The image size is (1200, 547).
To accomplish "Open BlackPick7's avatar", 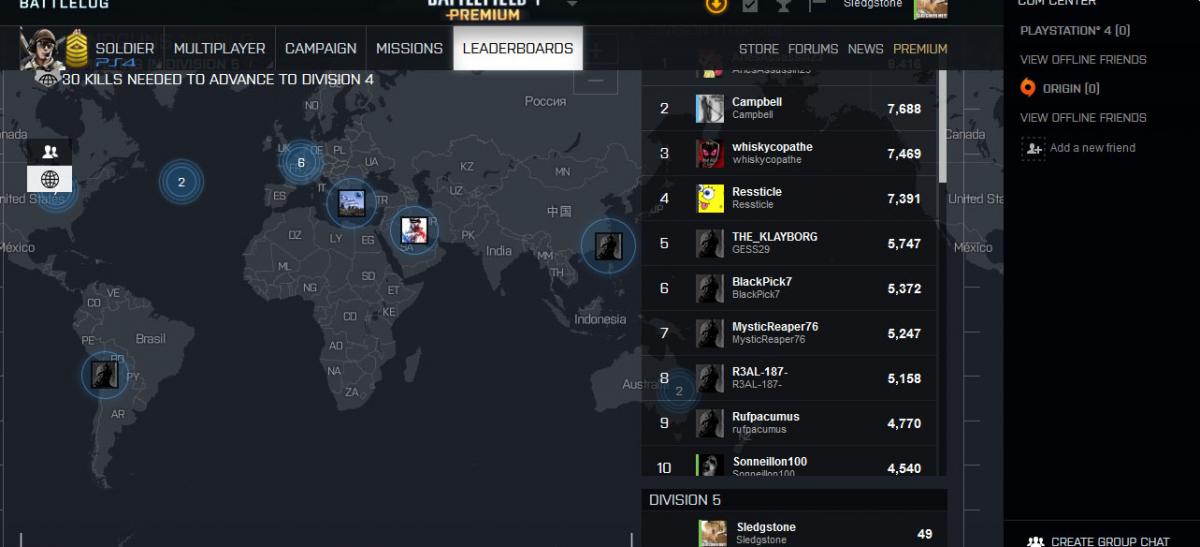I will click(710, 288).
